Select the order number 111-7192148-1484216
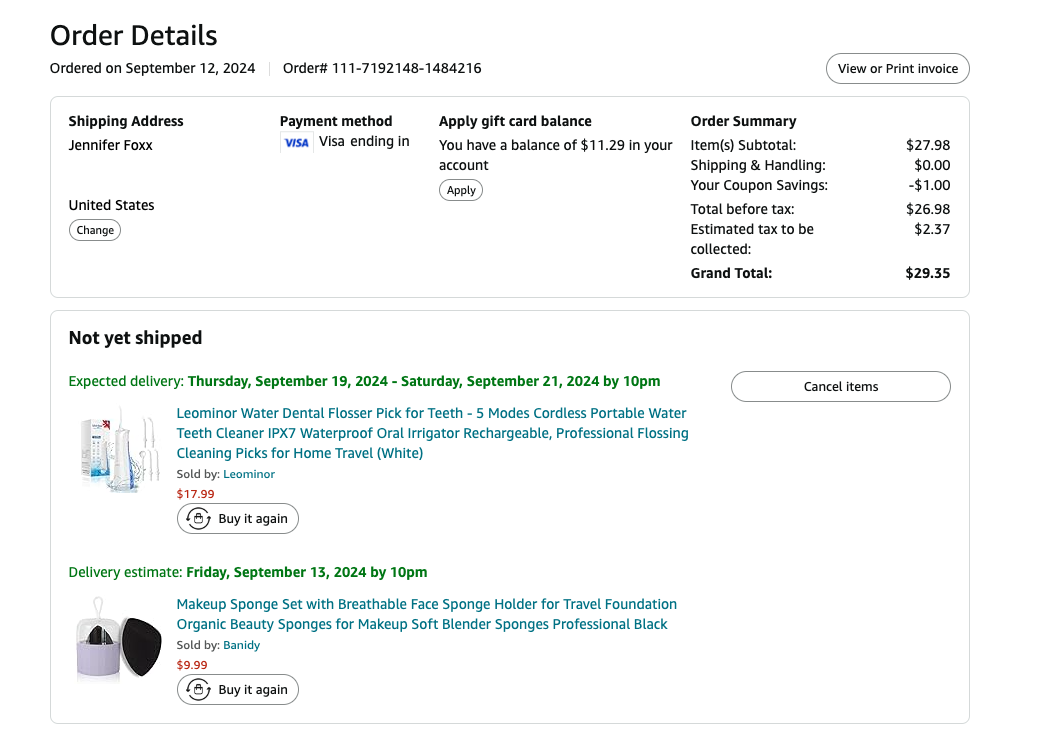 click(x=406, y=69)
